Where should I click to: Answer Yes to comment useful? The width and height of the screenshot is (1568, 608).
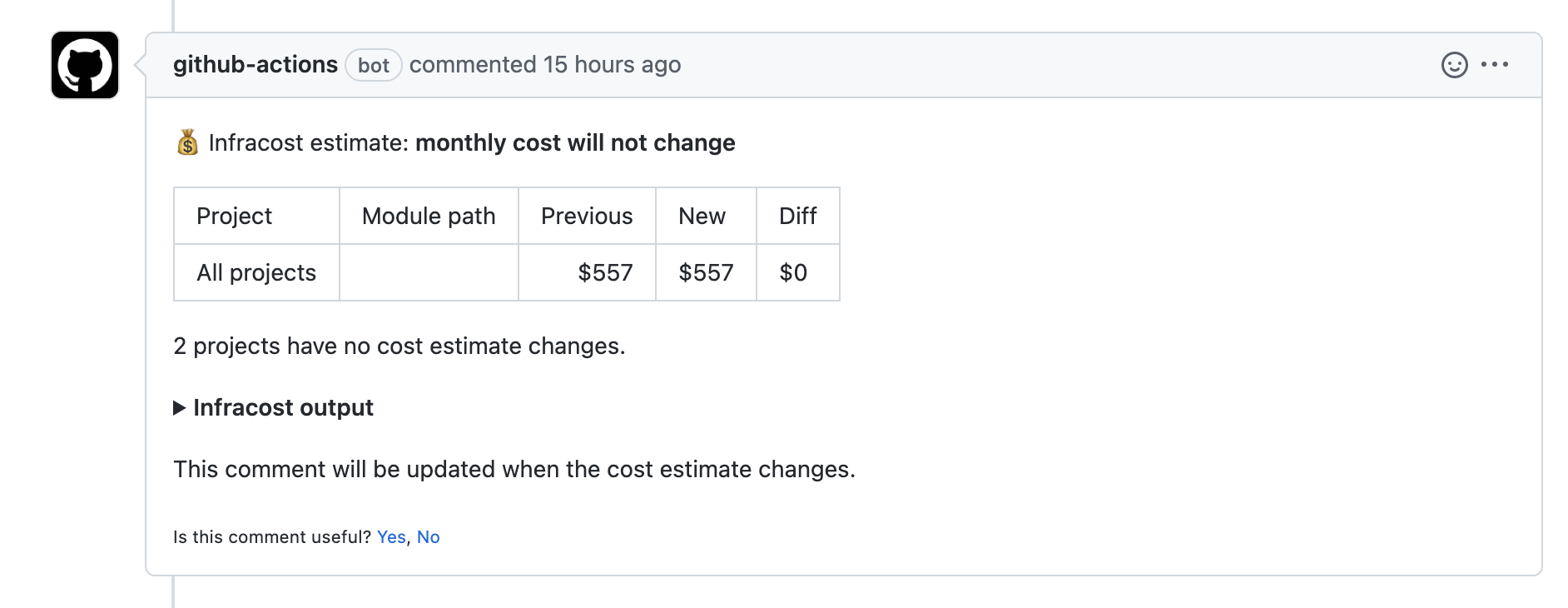click(x=391, y=537)
